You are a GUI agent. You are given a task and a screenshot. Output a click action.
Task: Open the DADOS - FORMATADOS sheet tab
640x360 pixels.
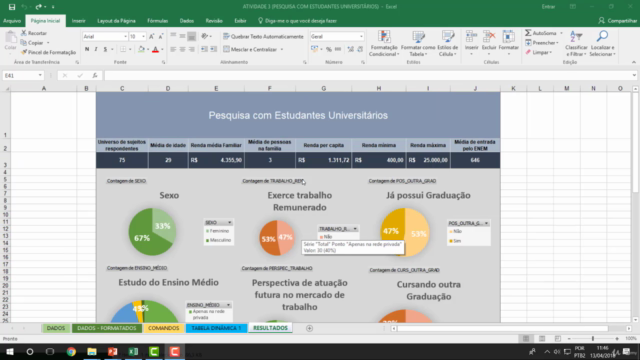point(107,328)
